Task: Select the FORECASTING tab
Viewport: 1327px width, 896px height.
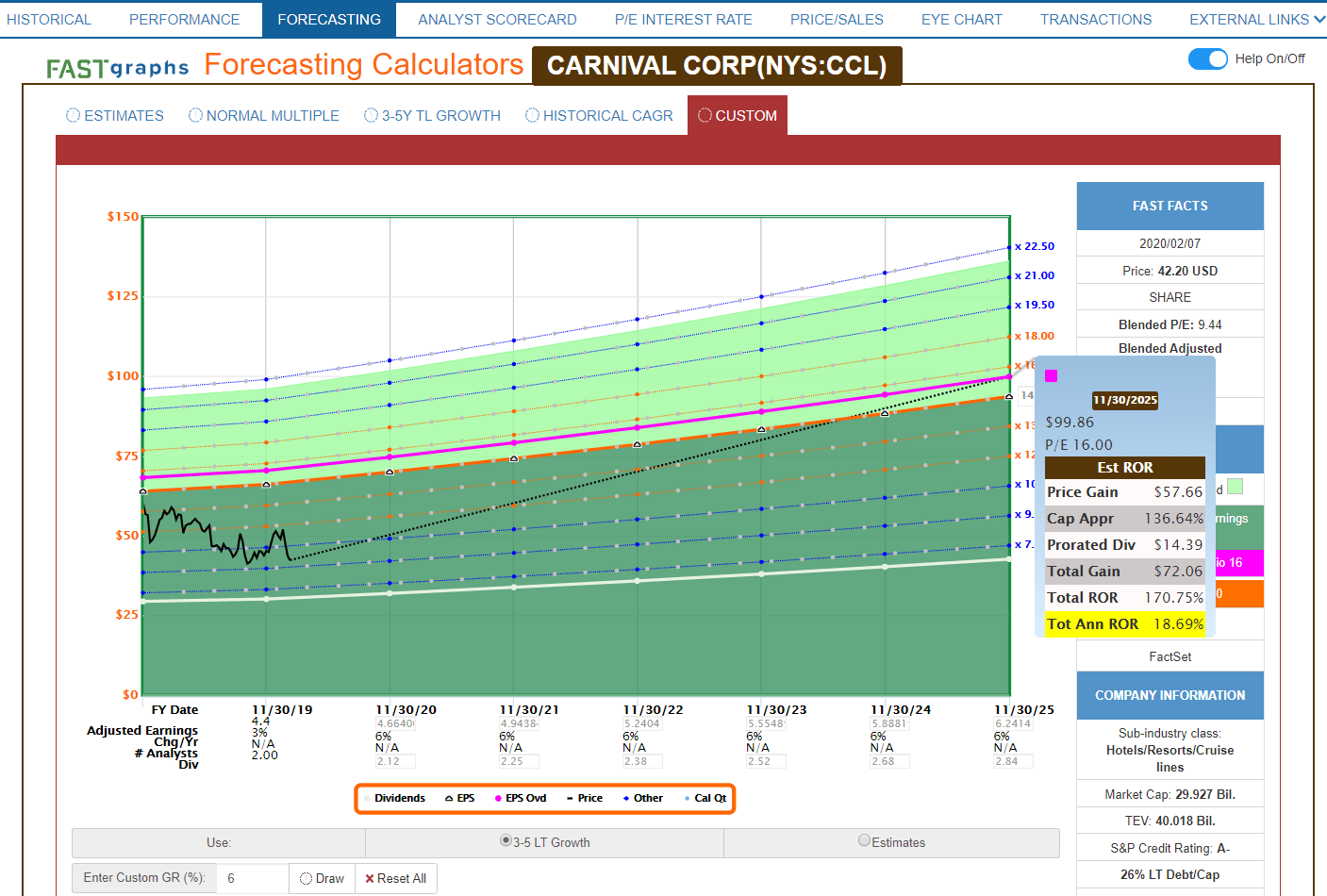Action: 329,19
